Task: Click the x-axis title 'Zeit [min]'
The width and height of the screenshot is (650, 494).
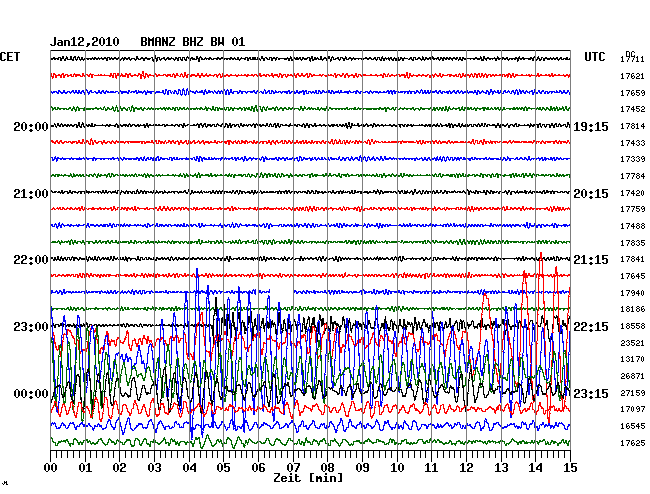Action: tap(308, 478)
